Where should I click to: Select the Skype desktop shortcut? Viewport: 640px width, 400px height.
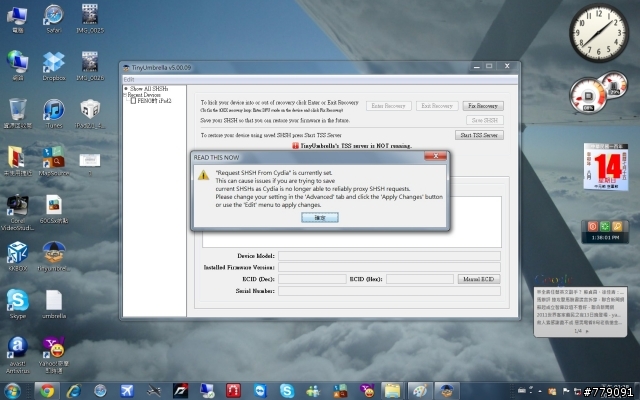point(18,304)
